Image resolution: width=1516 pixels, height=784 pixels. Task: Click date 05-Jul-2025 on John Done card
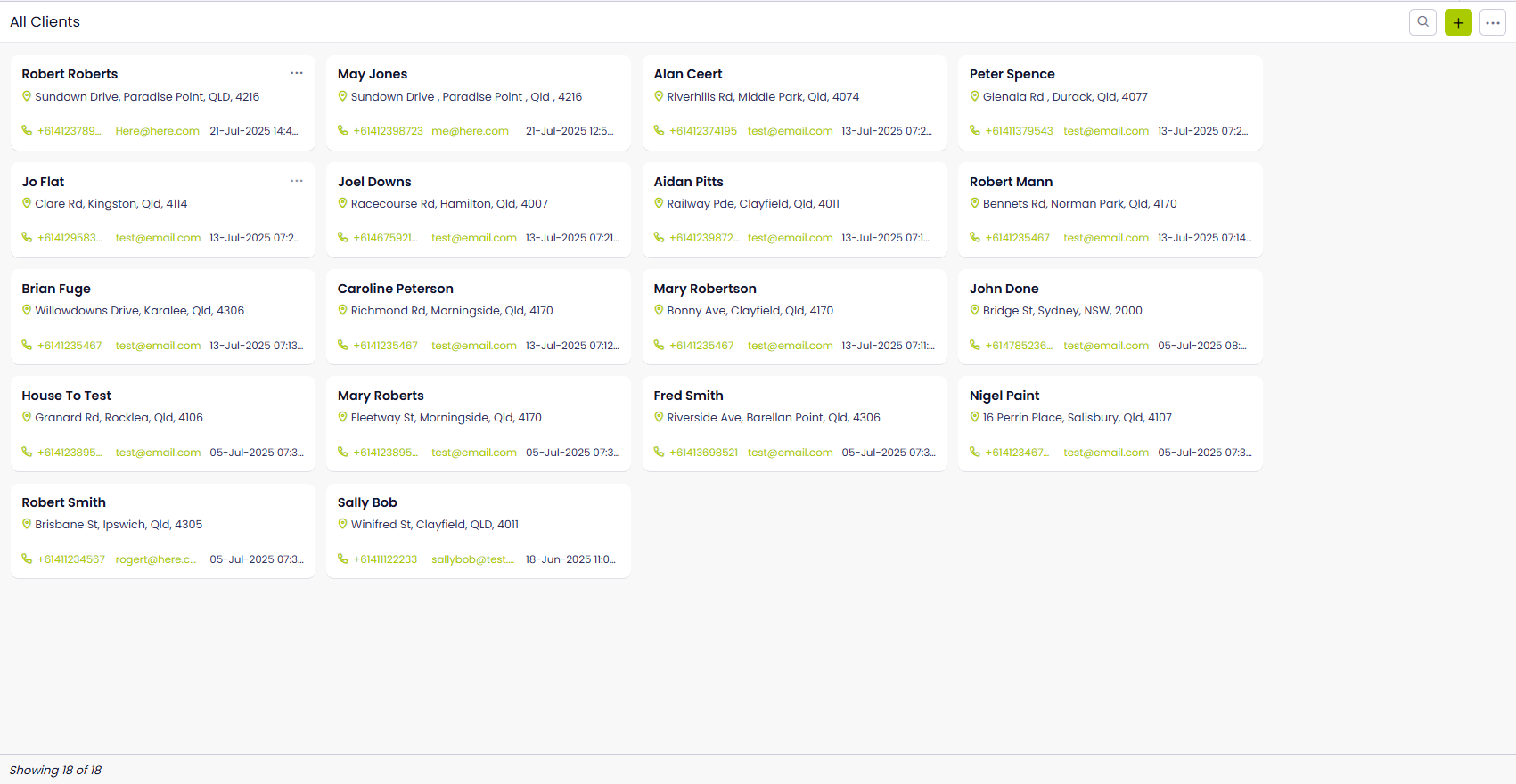click(x=1202, y=346)
